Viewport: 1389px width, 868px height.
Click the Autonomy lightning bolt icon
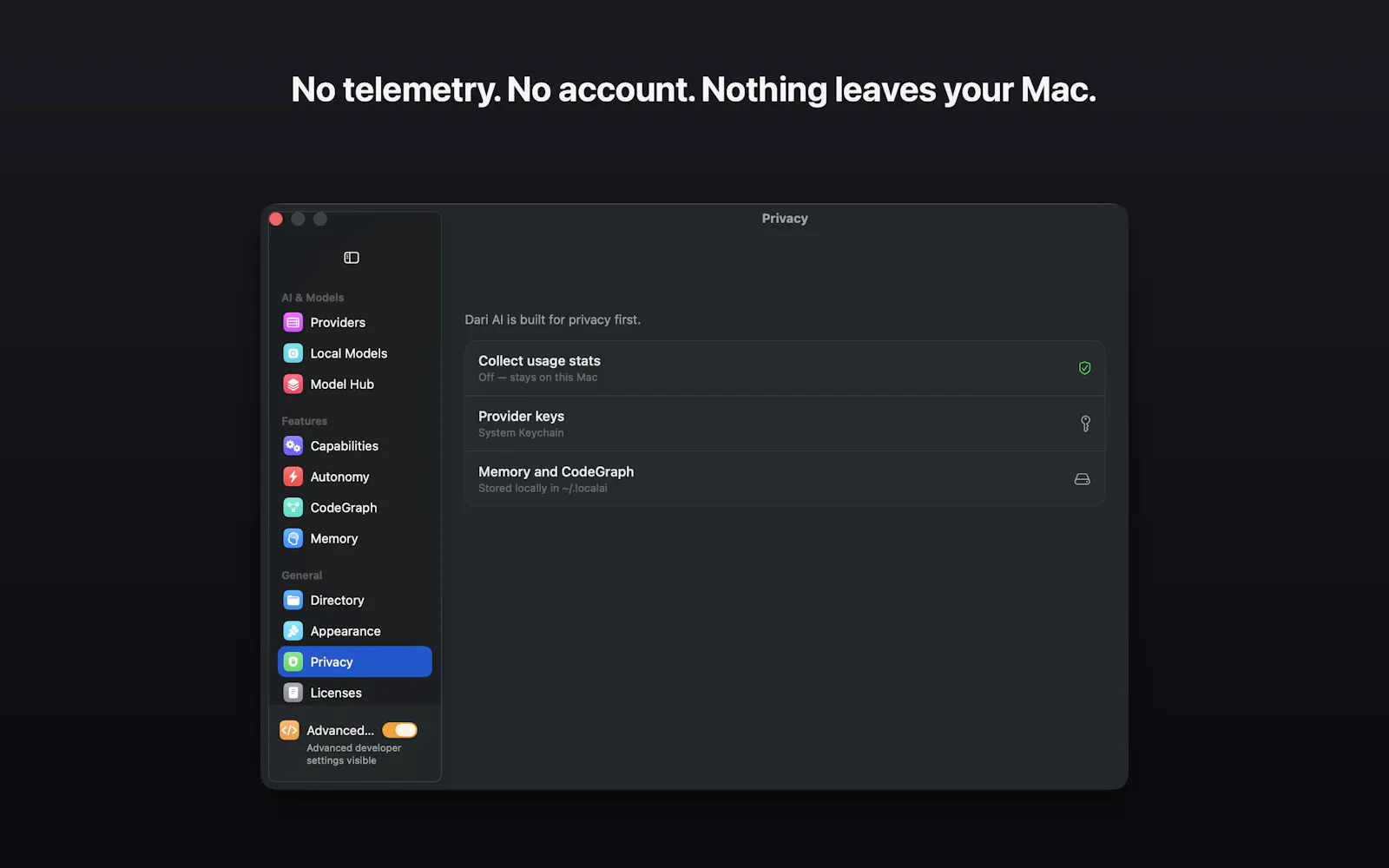coord(293,477)
